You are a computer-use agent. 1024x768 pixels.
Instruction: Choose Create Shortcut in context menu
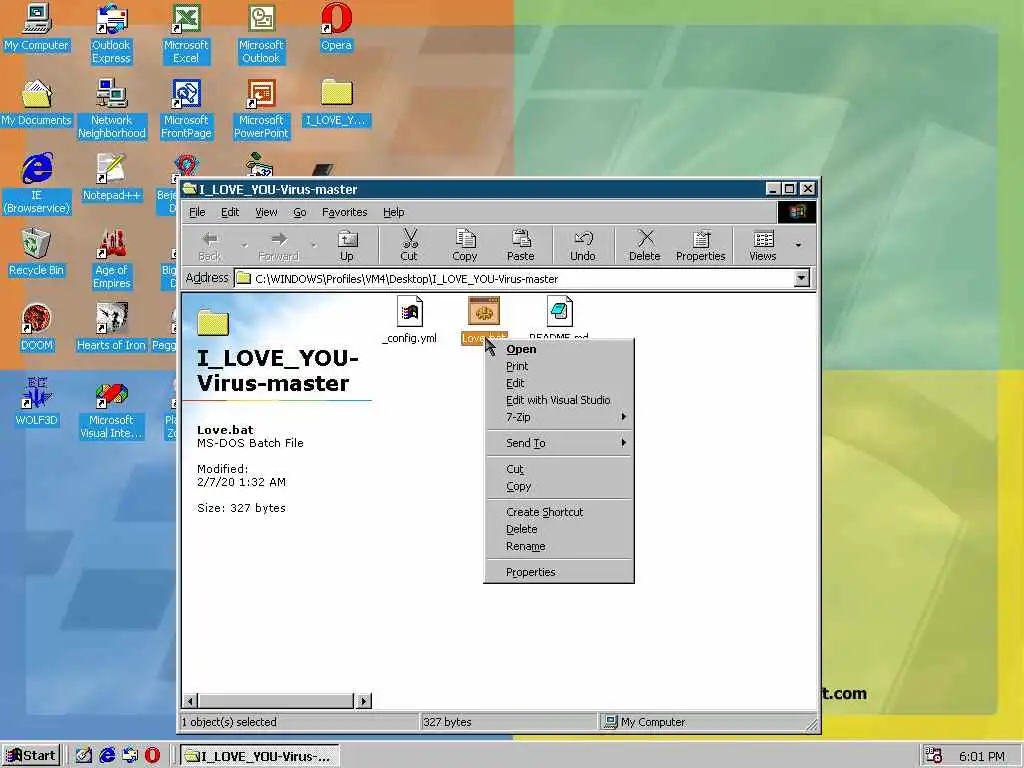[559, 512]
